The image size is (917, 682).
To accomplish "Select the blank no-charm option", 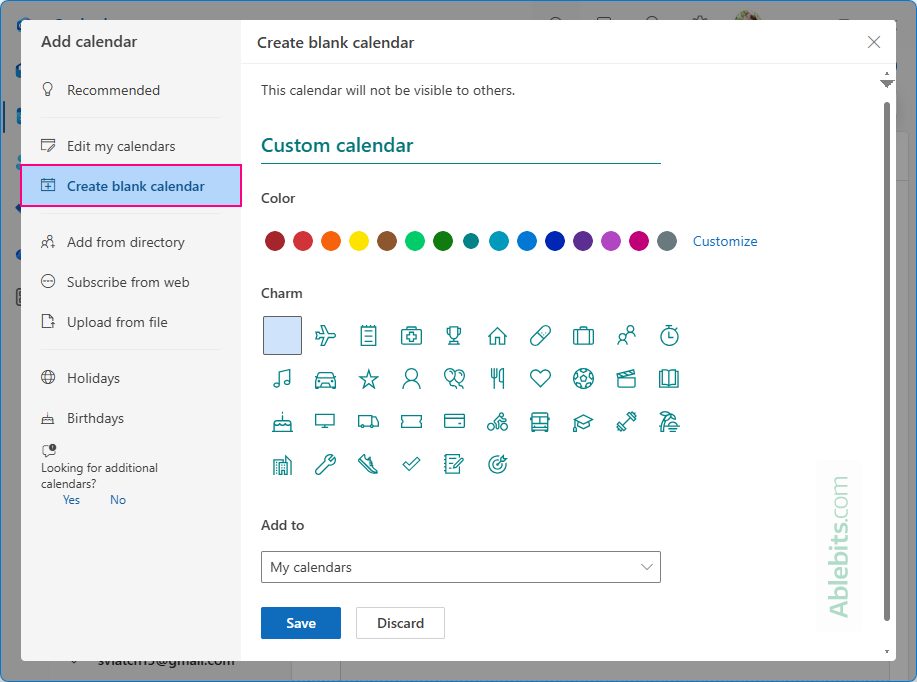I will (x=282, y=336).
